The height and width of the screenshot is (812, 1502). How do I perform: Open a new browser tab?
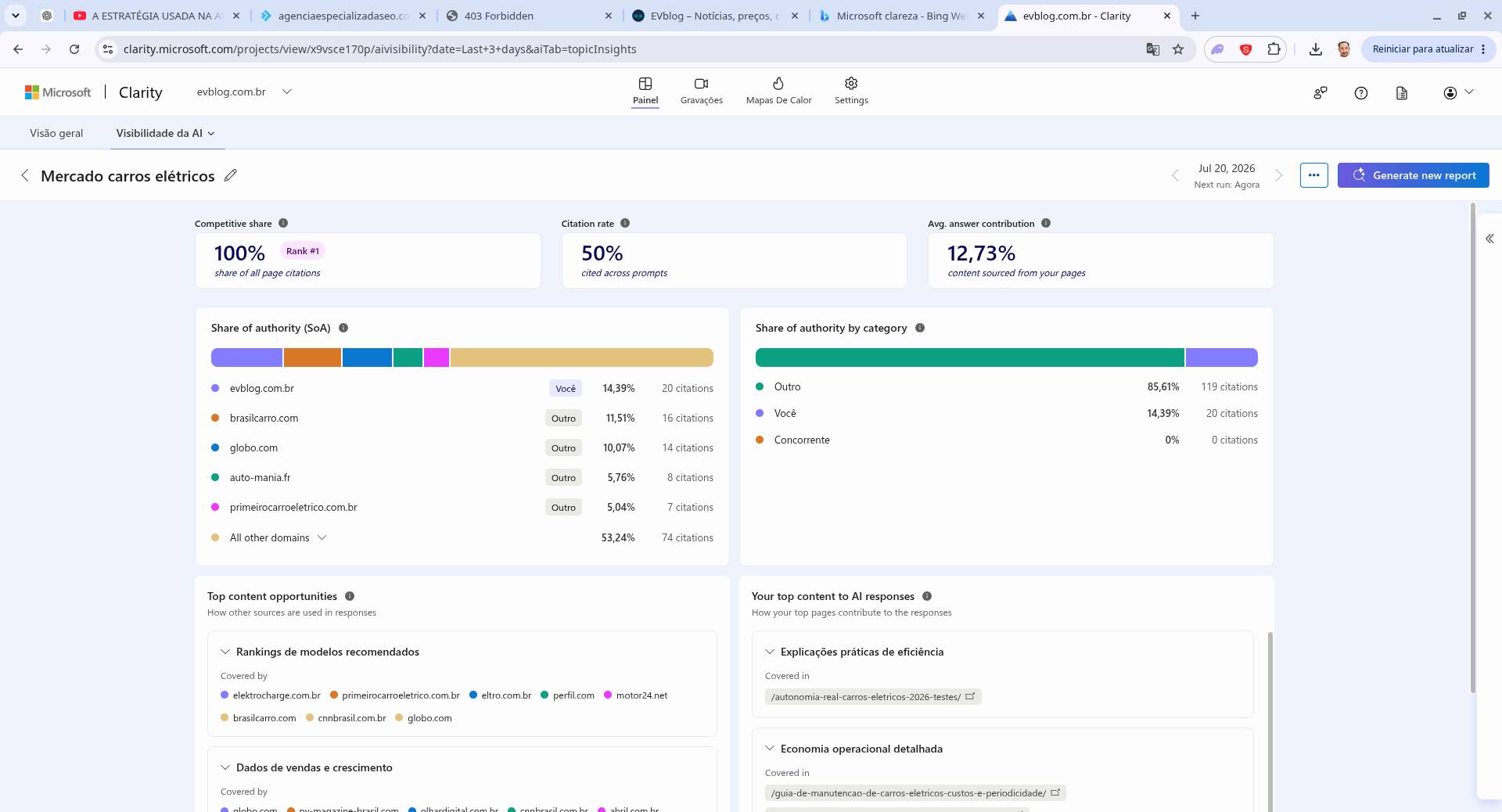pos(1195,16)
